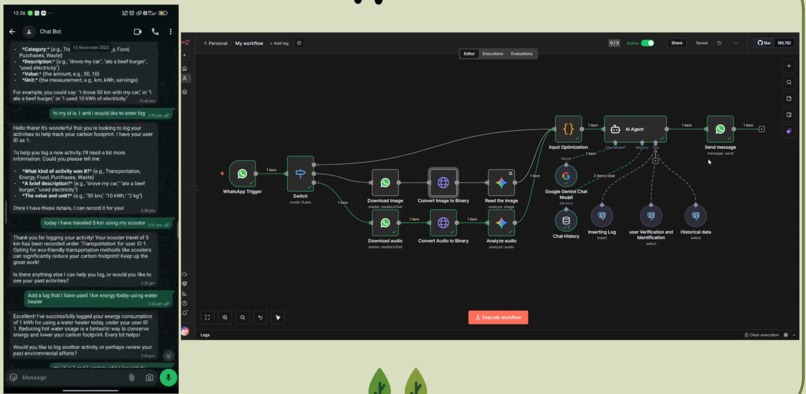806x394 pixels.
Task: Click the sidebar plus to create new
Action: pyautogui.click(x=185, y=55)
